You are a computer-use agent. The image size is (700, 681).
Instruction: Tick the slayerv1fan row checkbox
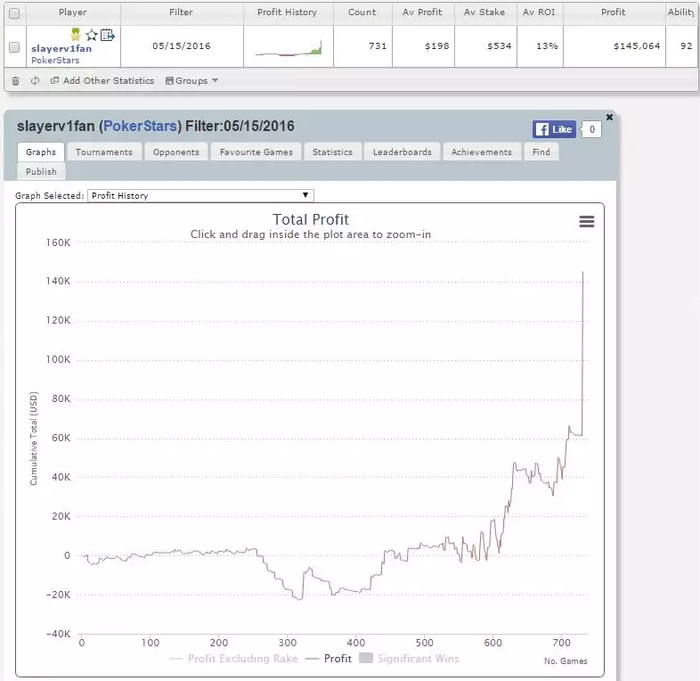(x=14, y=47)
